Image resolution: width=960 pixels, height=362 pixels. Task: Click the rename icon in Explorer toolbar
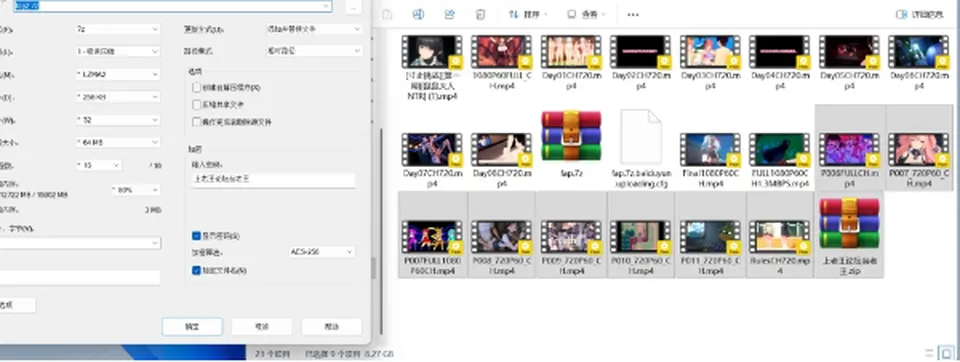click(x=418, y=14)
